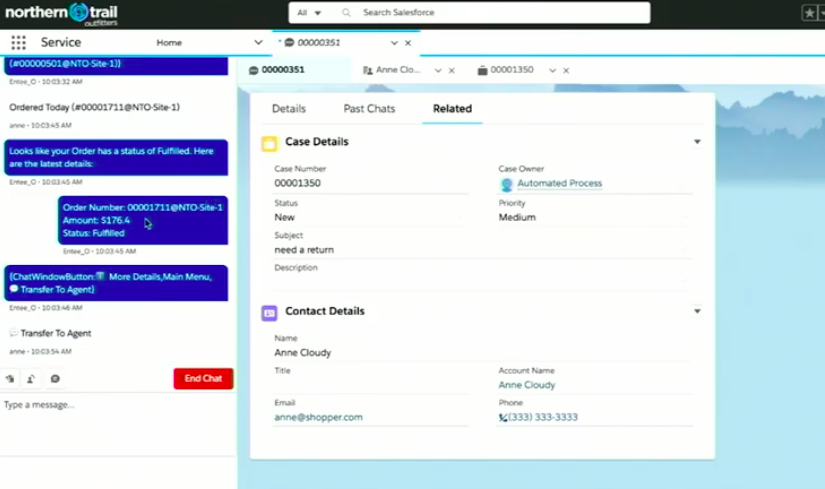
Task: Click the search magnifier icon
Action: point(346,13)
